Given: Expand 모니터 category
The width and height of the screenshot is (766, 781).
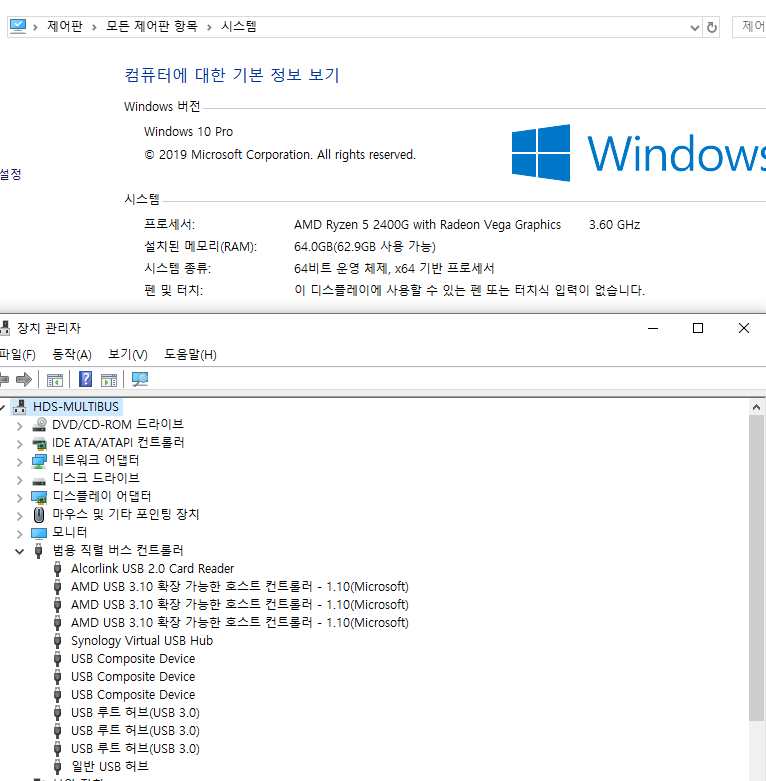Looking at the screenshot, I should click(x=19, y=533).
